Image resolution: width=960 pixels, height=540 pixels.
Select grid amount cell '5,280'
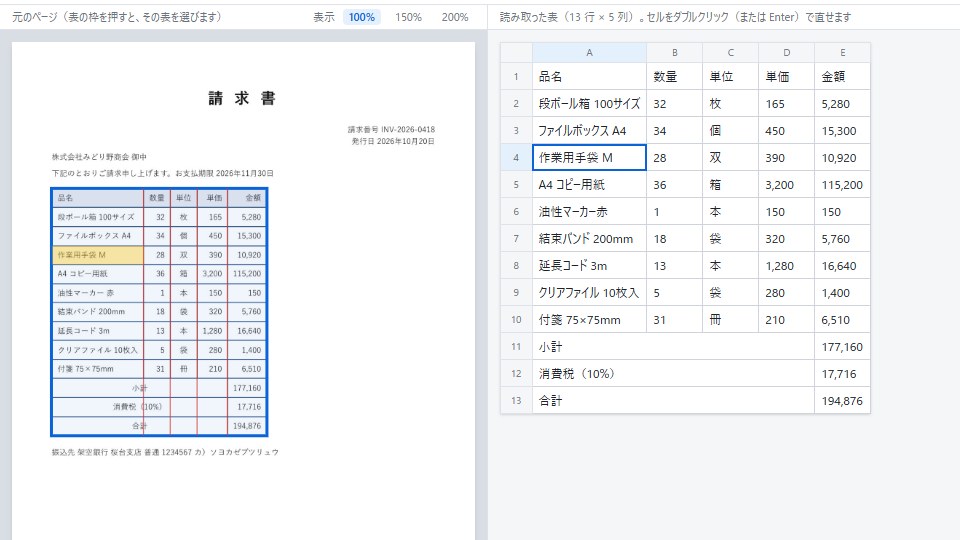click(842, 103)
